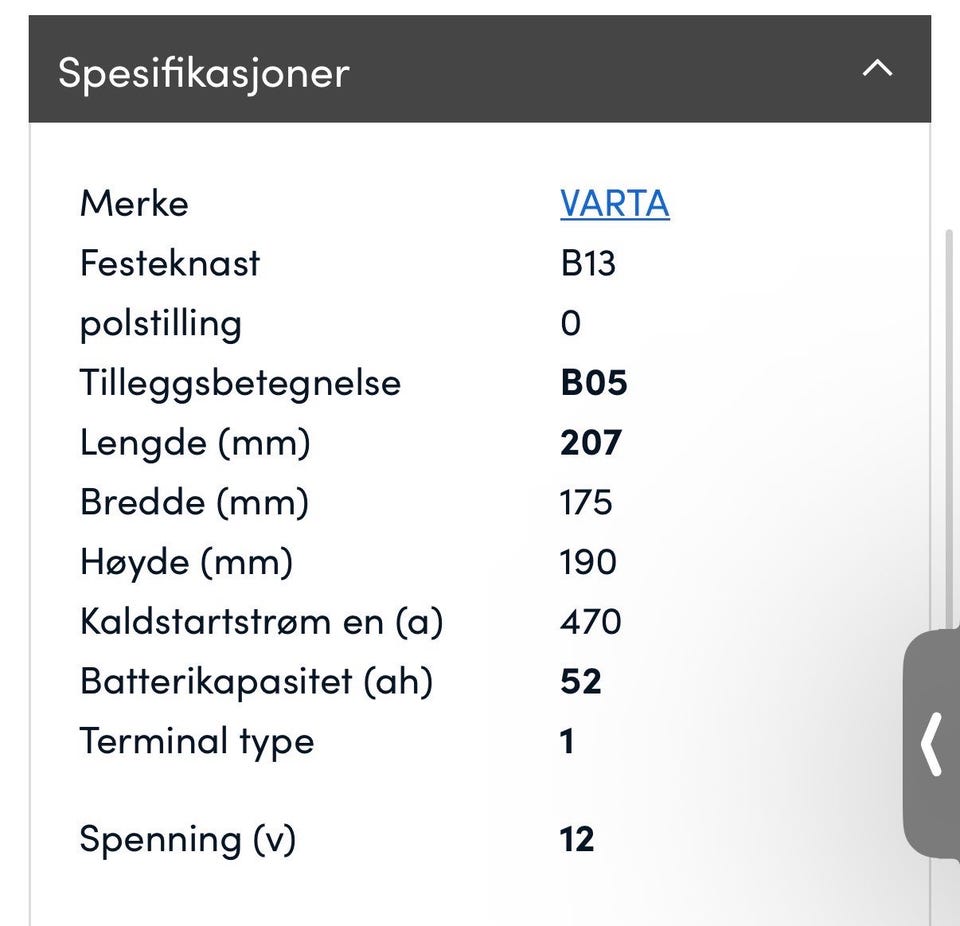Open the VARTA brand link
960x926 pixels.
coord(615,203)
